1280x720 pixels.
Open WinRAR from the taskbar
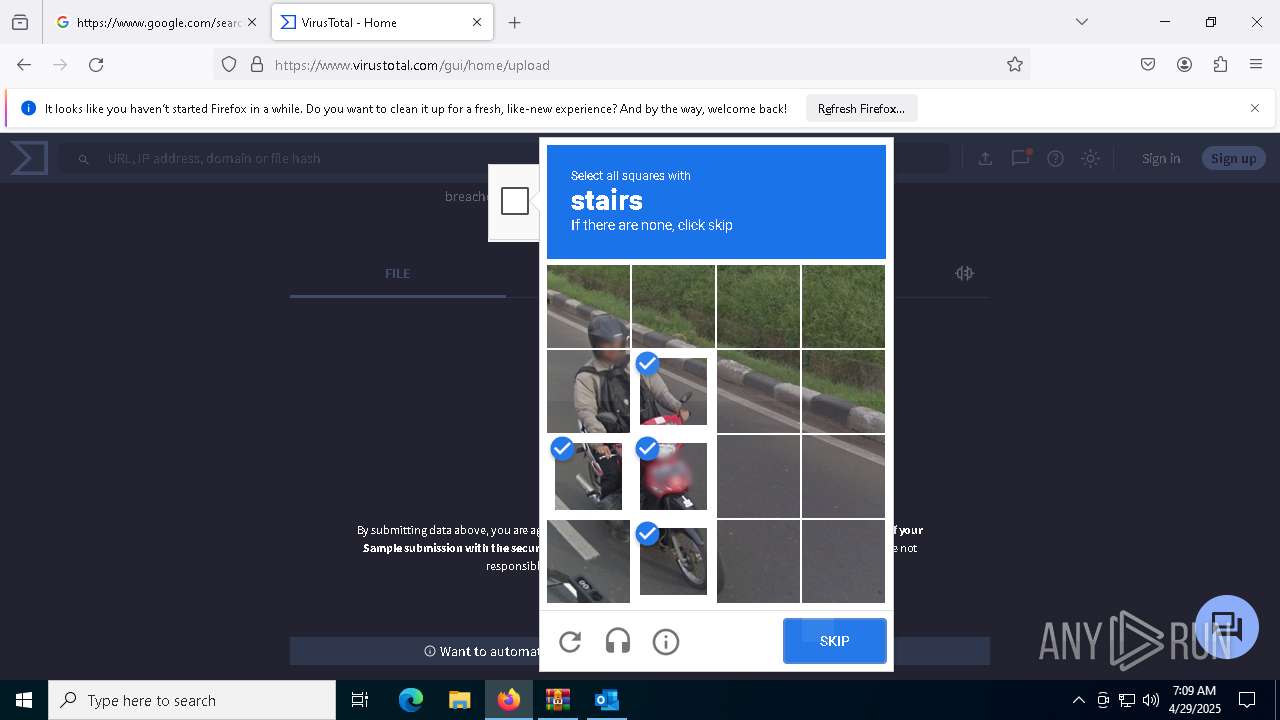pos(557,700)
